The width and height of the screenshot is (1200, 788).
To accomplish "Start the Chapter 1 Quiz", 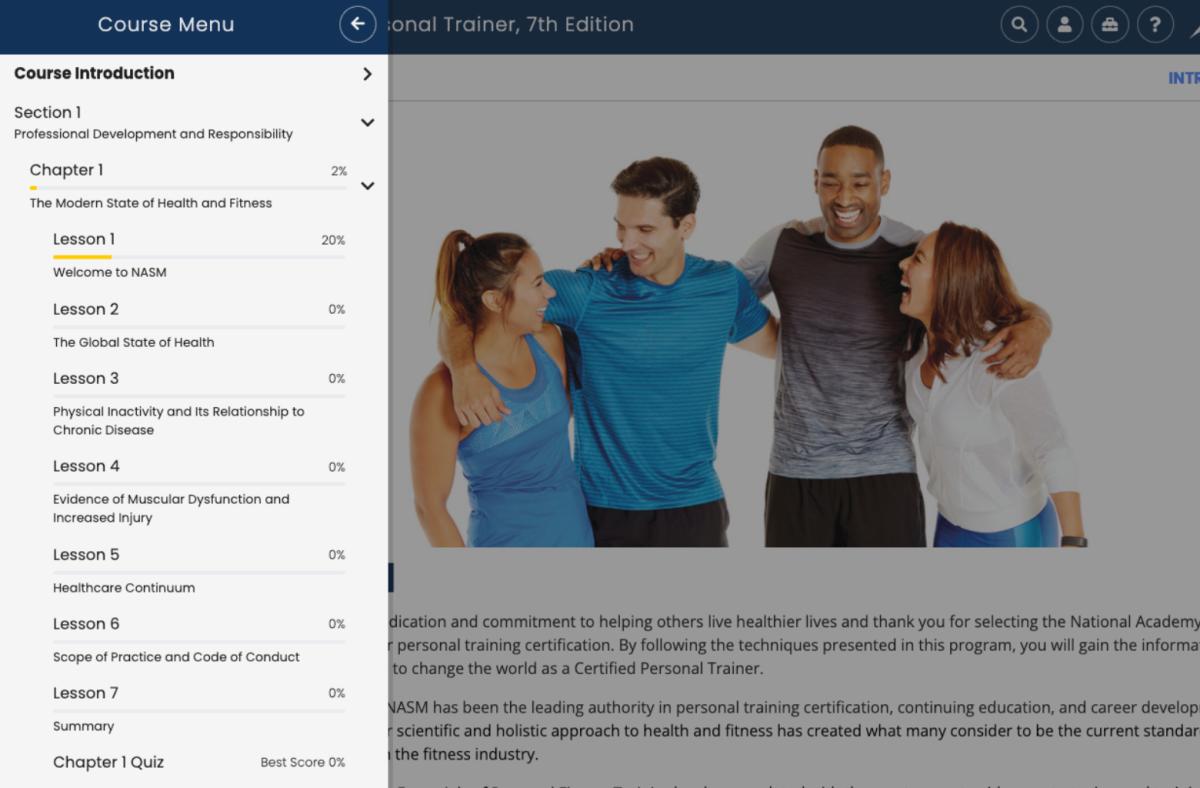I will coord(108,762).
